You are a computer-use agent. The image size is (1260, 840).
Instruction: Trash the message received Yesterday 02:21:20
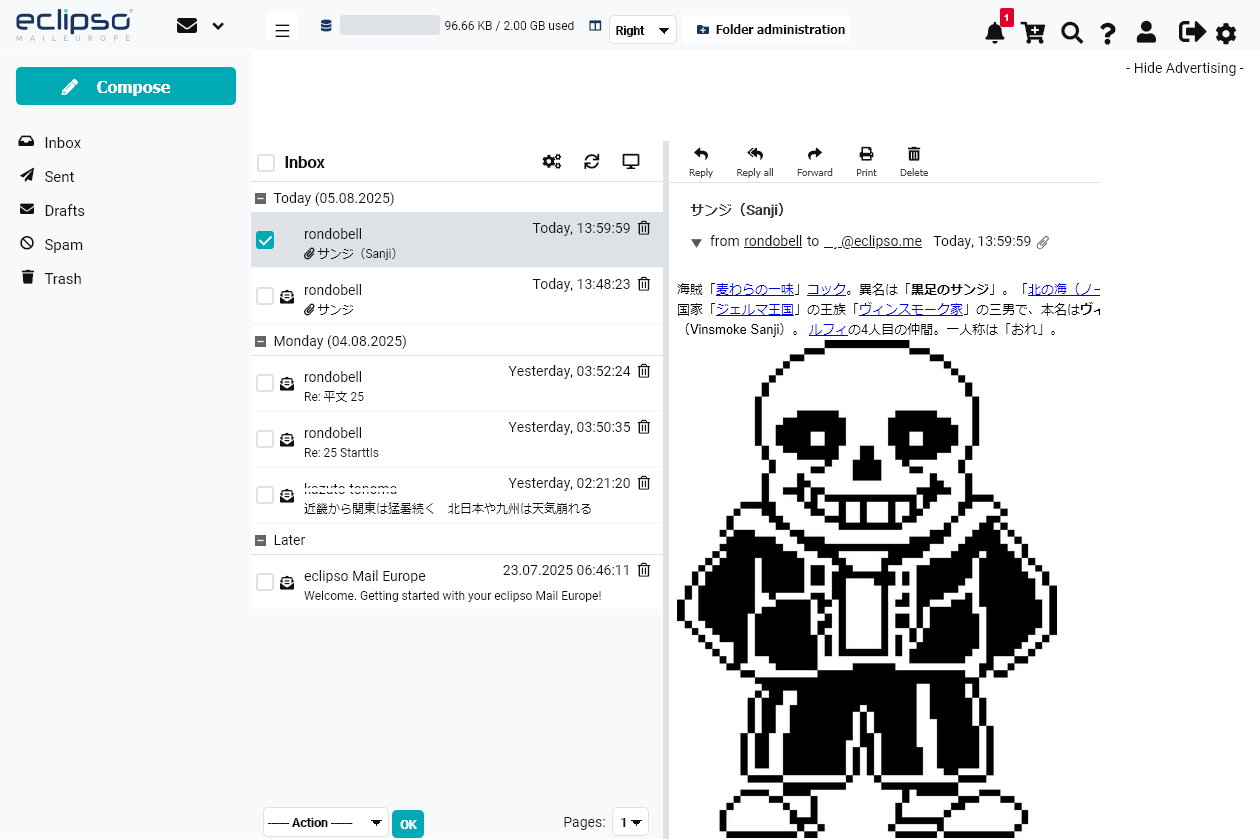pos(644,483)
